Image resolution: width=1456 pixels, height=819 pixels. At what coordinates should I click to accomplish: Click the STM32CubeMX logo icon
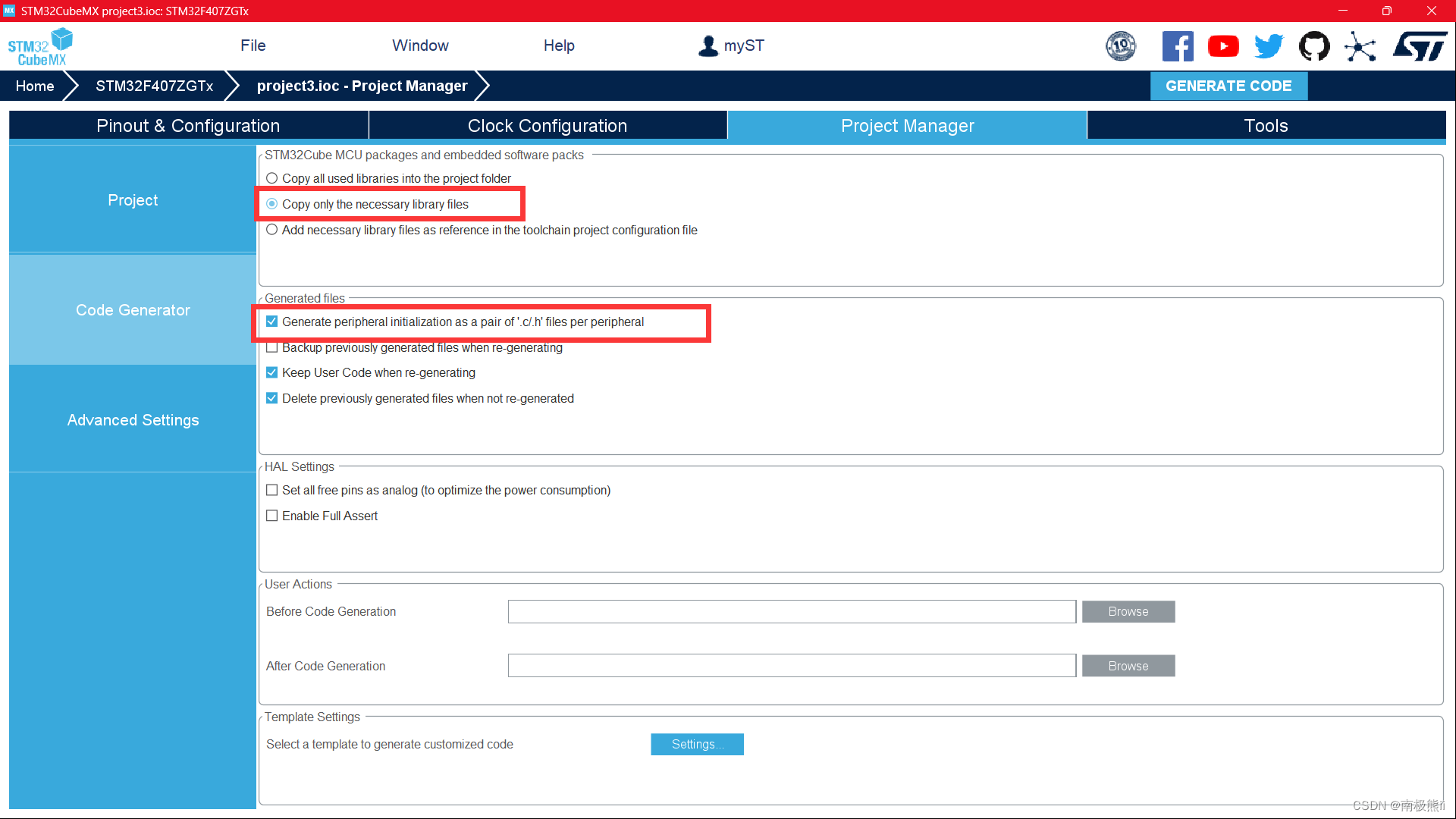[40, 47]
